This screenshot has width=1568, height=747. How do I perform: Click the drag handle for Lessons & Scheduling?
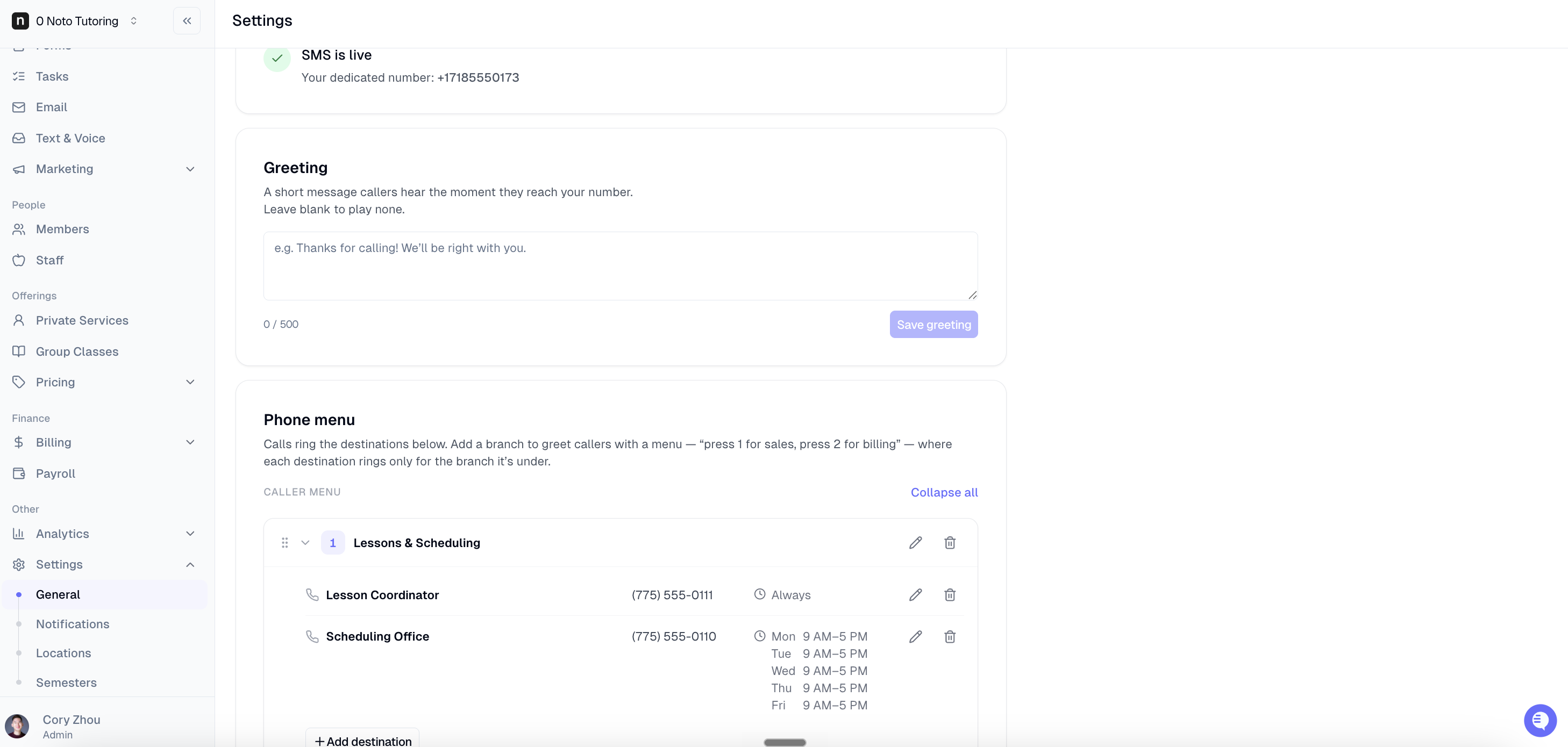[x=285, y=543]
